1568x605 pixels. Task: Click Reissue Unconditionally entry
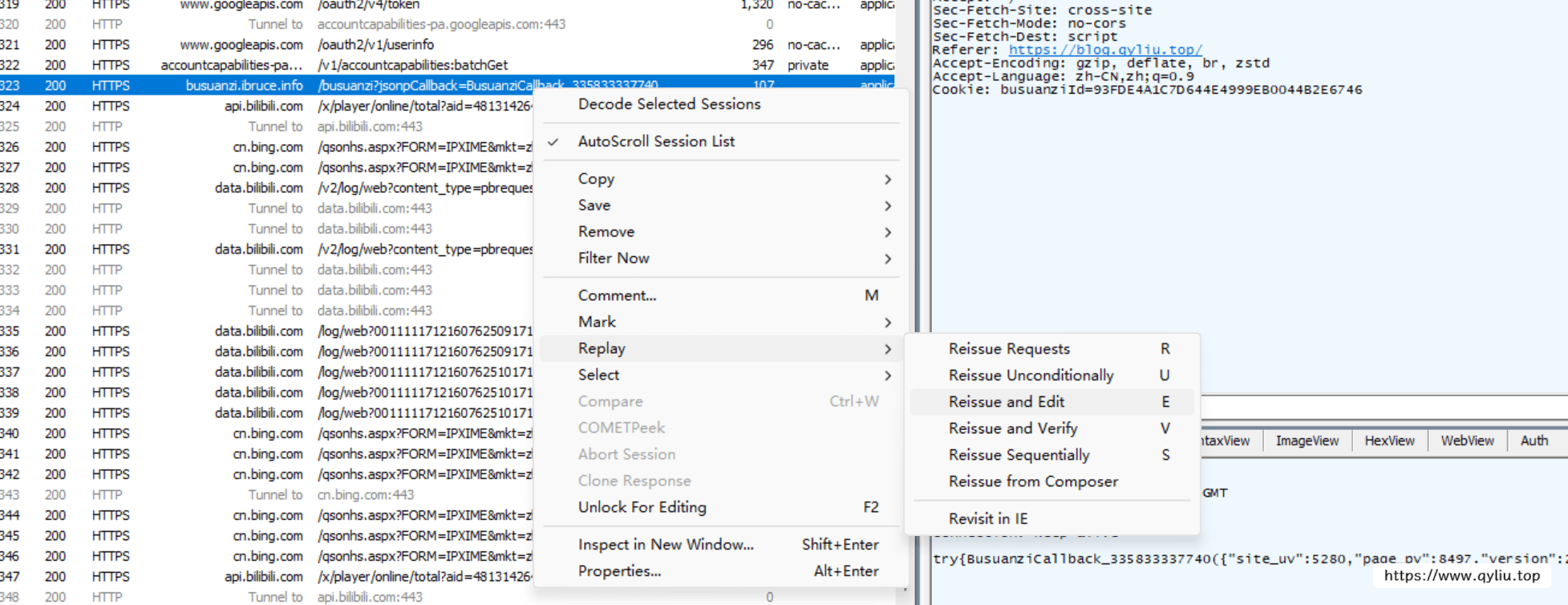click(x=1030, y=376)
